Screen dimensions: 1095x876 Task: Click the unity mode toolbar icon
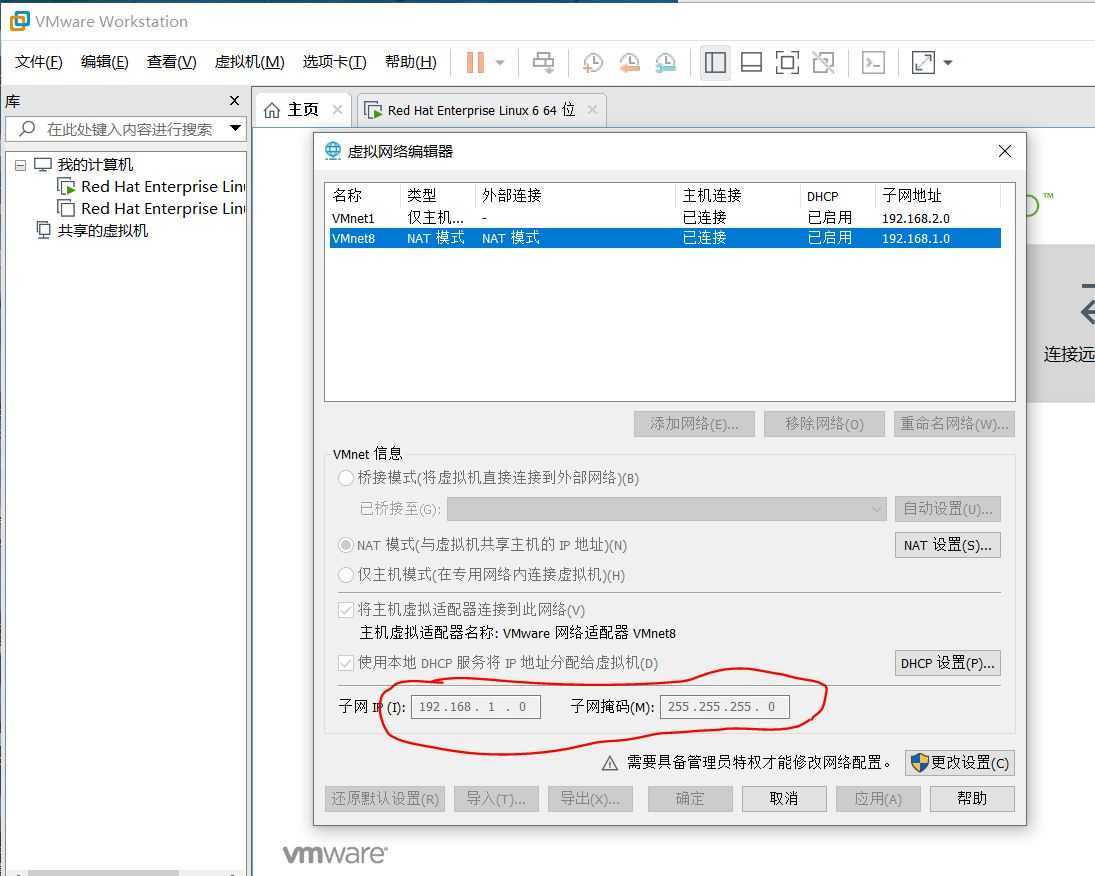pyautogui.click(x=824, y=62)
